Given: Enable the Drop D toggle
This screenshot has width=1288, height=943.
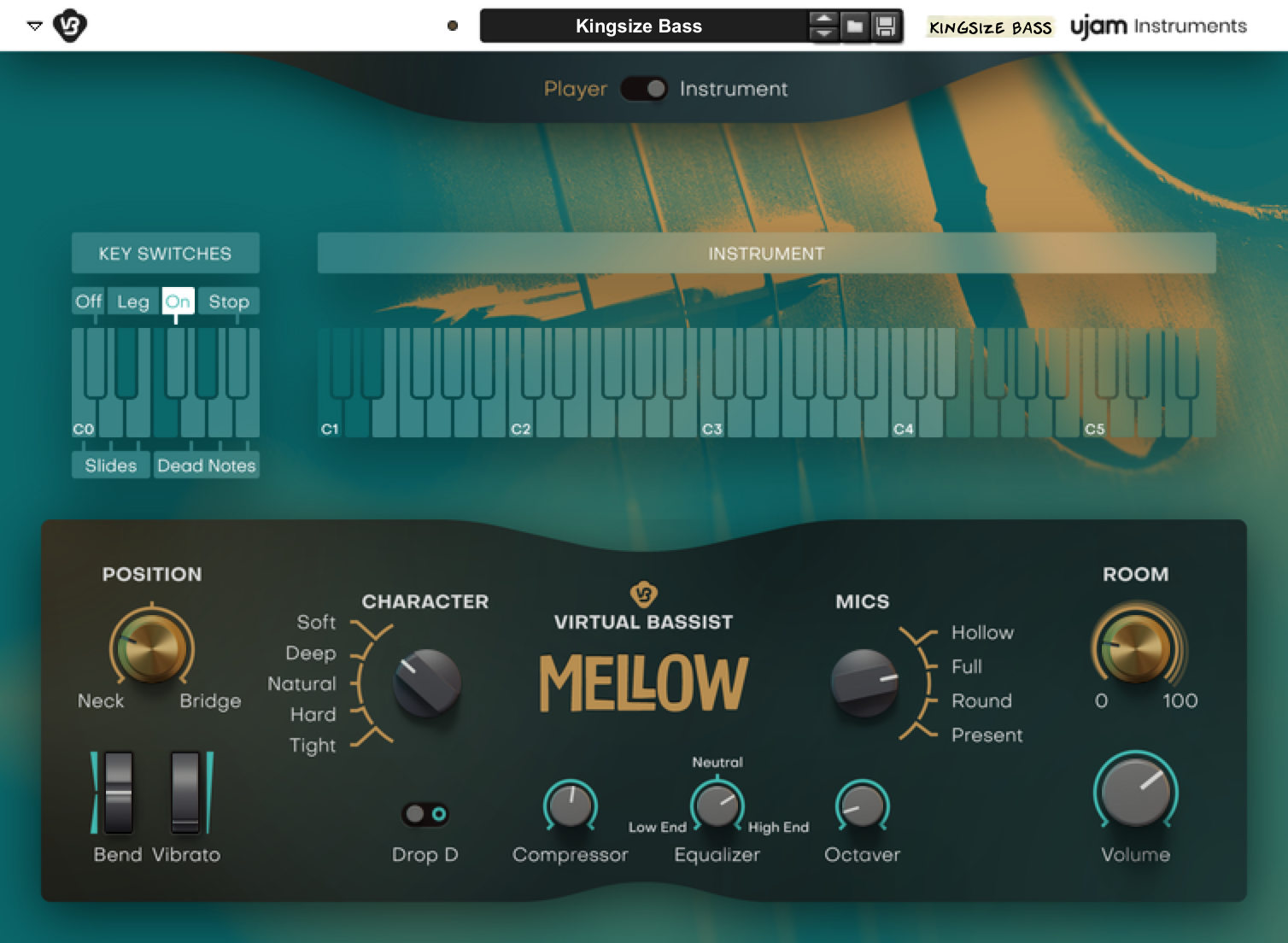Looking at the screenshot, I should (x=424, y=816).
